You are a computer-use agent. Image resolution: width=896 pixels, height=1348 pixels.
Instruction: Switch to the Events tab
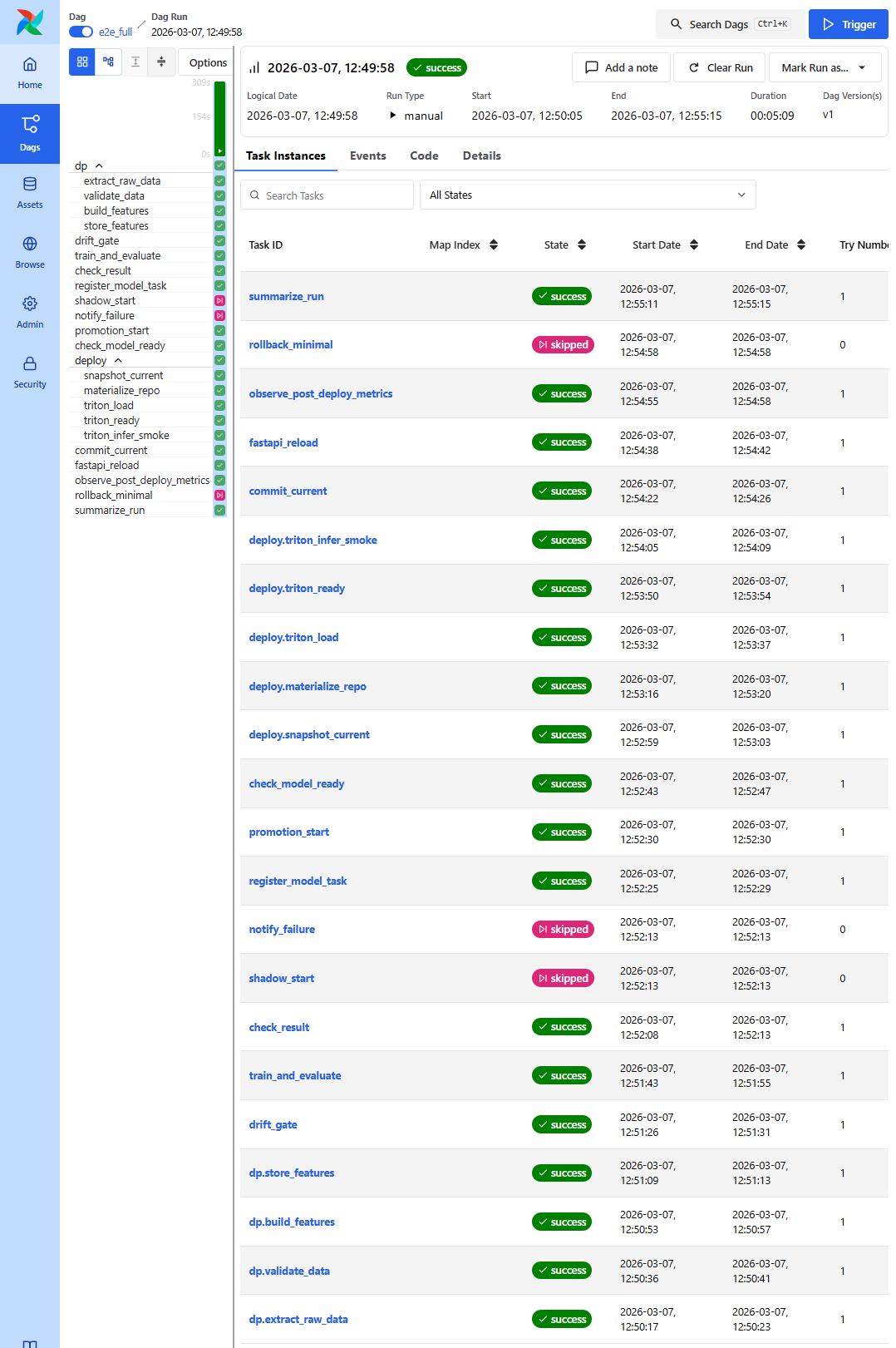(x=367, y=156)
